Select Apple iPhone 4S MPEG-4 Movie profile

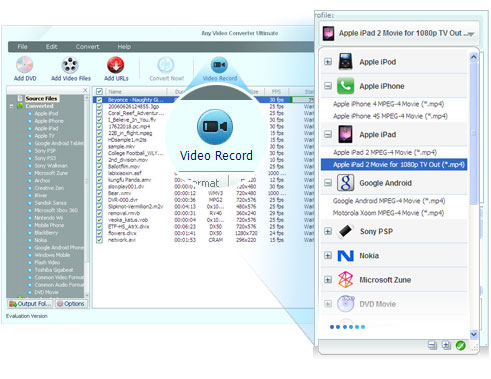point(390,116)
